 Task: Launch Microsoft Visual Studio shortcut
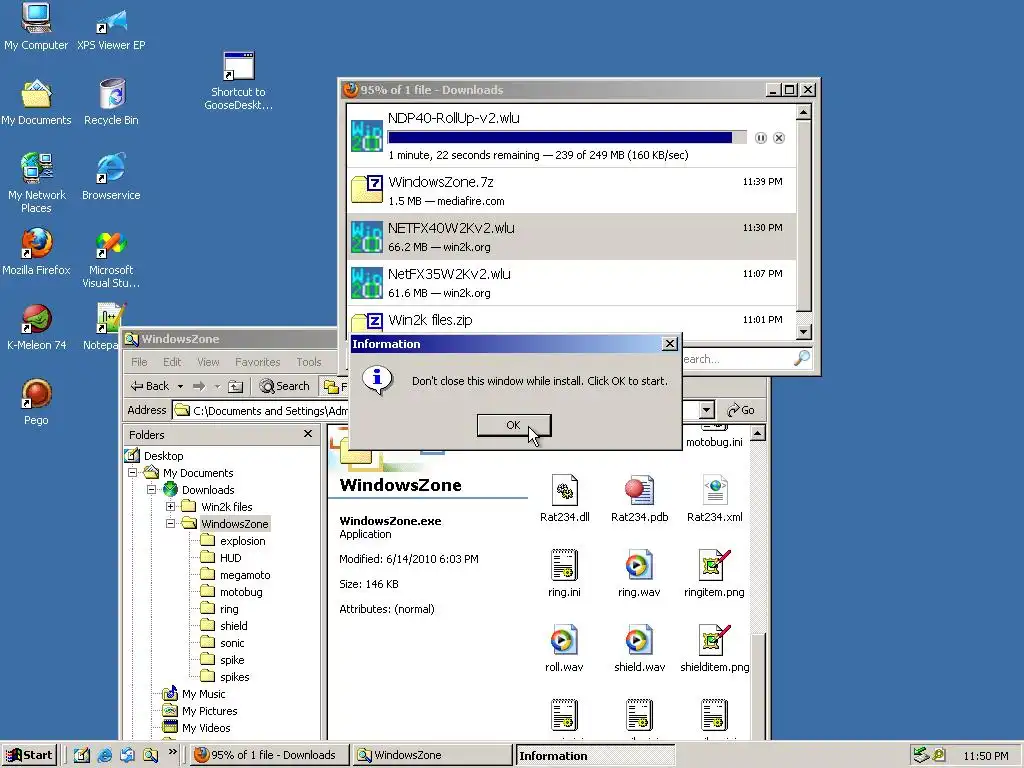[x=111, y=258]
